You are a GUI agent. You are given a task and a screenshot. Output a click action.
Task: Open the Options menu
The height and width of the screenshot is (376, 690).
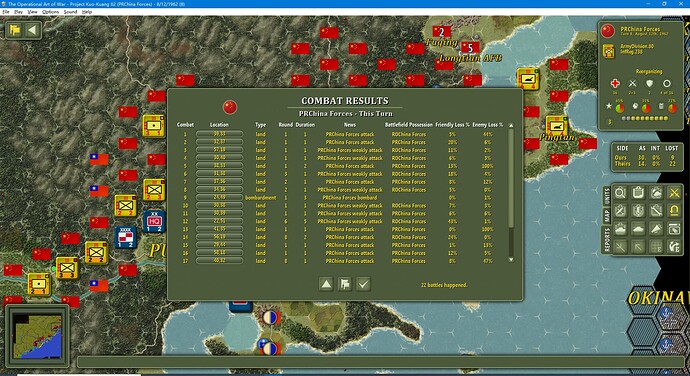(50, 12)
